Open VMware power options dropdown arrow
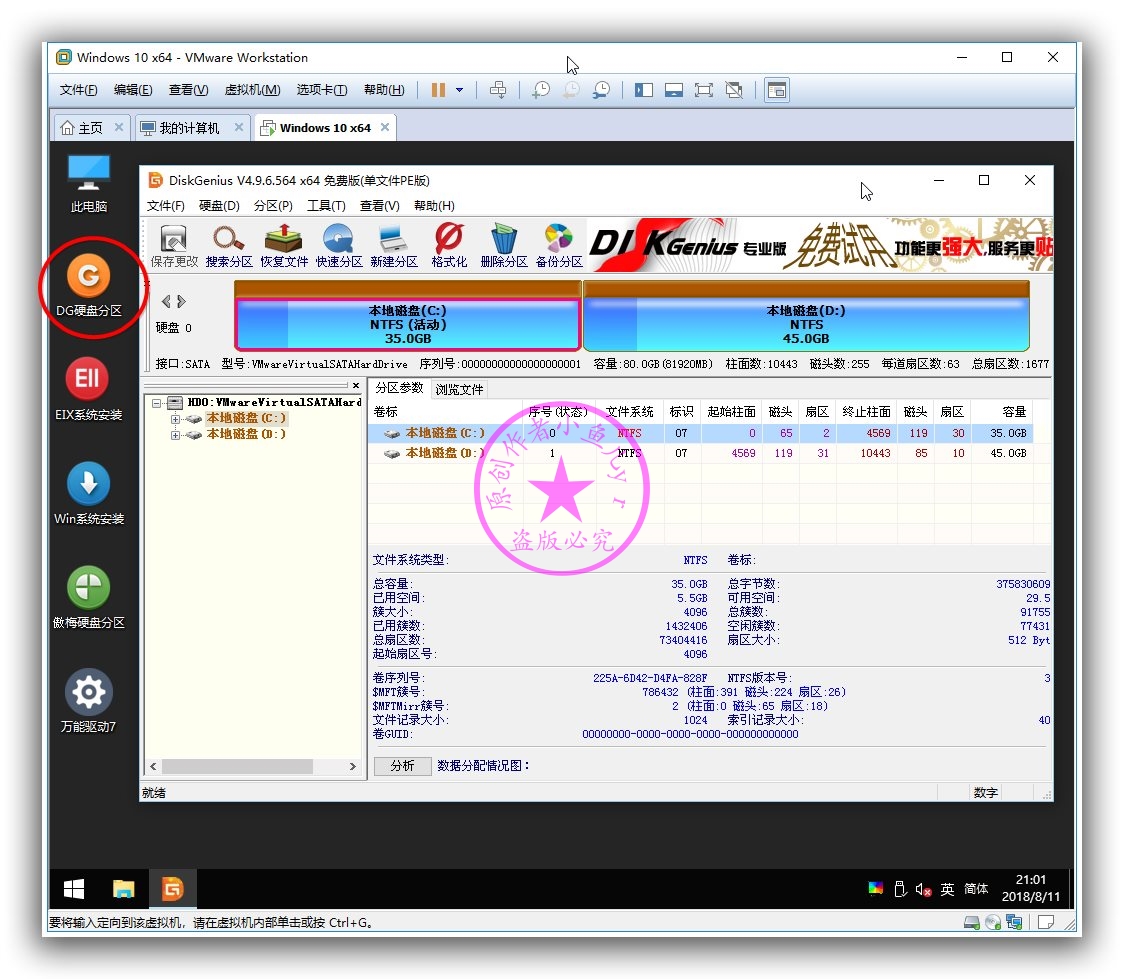Image resolution: width=1124 pixels, height=979 pixels. (x=459, y=90)
